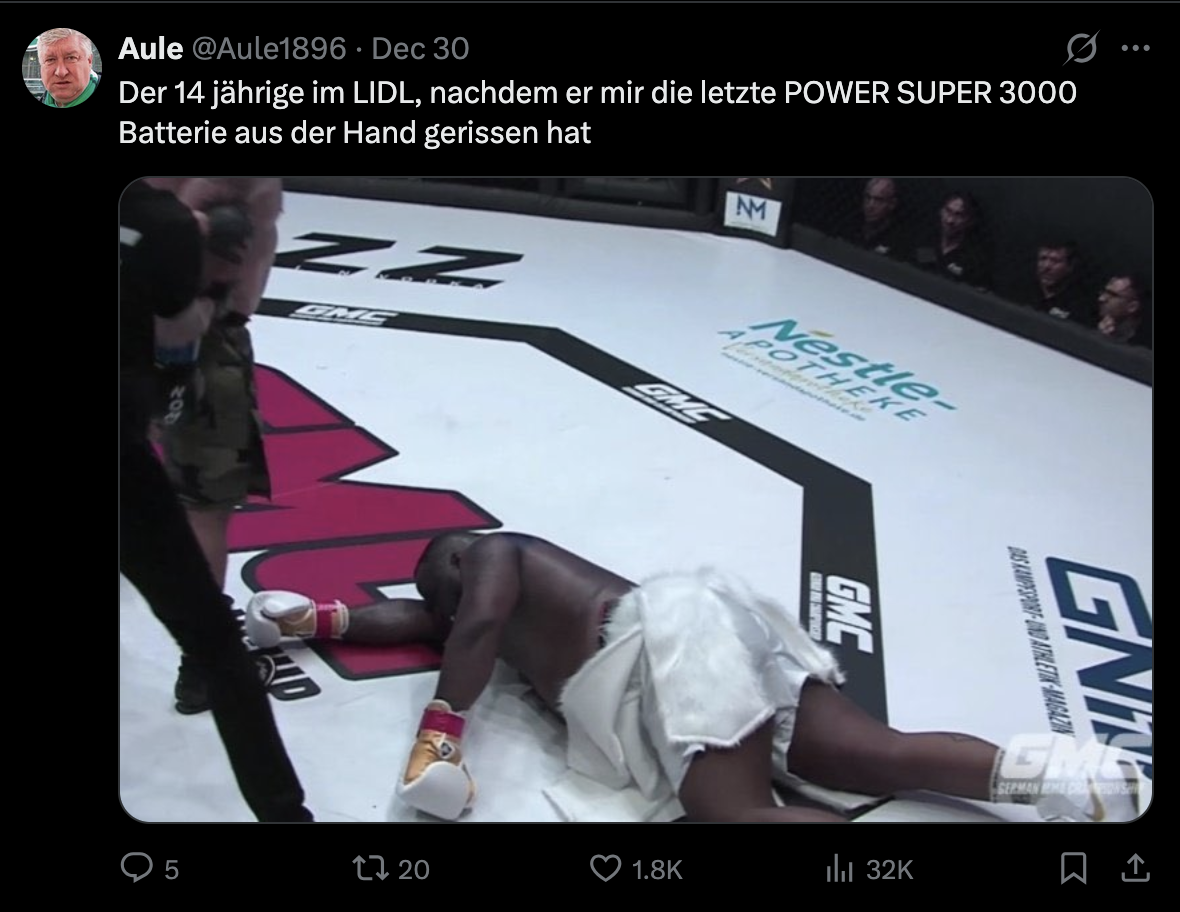
Task: Click the tweet text about LIDL
Action: click(x=598, y=112)
